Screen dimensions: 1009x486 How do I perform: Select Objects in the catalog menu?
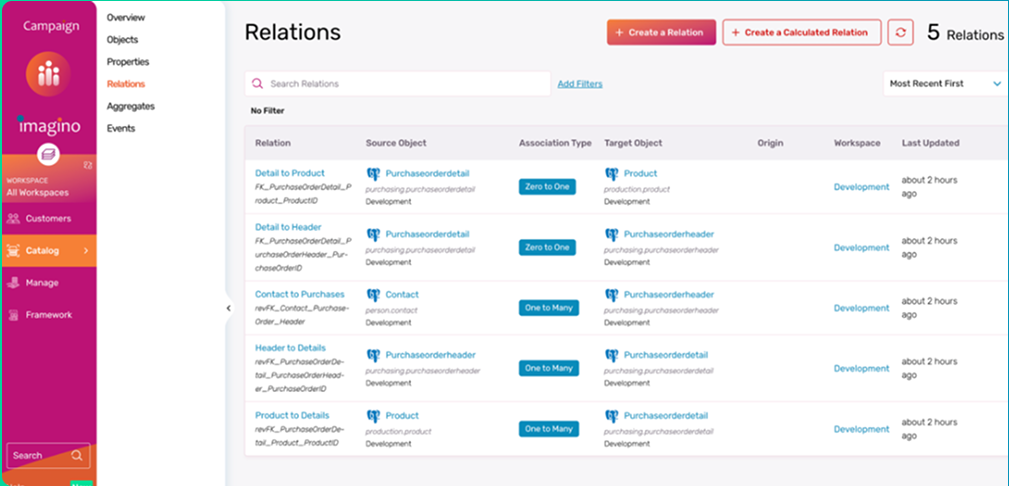coord(122,40)
